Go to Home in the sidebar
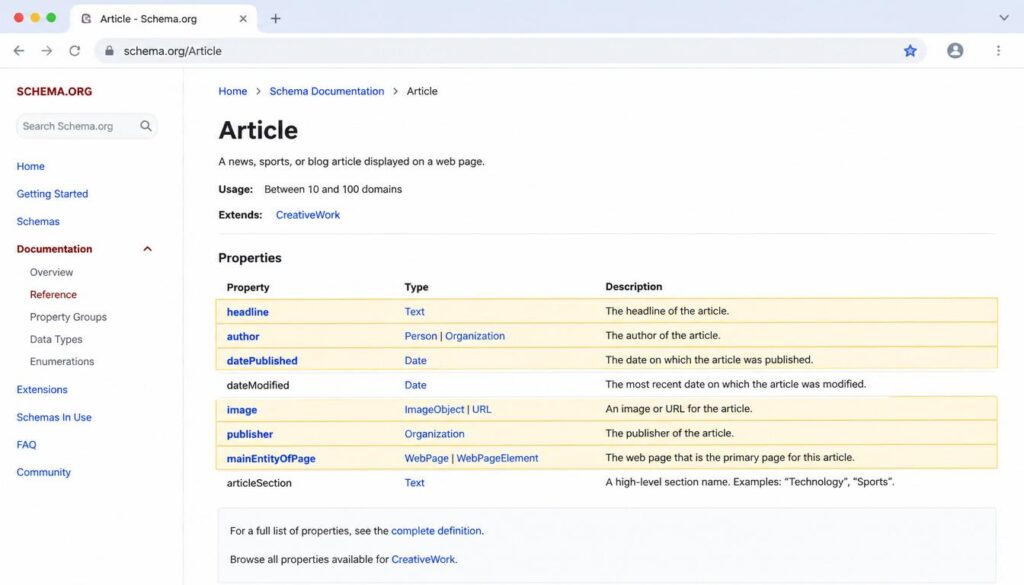This screenshot has width=1024, height=585. [x=31, y=166]
